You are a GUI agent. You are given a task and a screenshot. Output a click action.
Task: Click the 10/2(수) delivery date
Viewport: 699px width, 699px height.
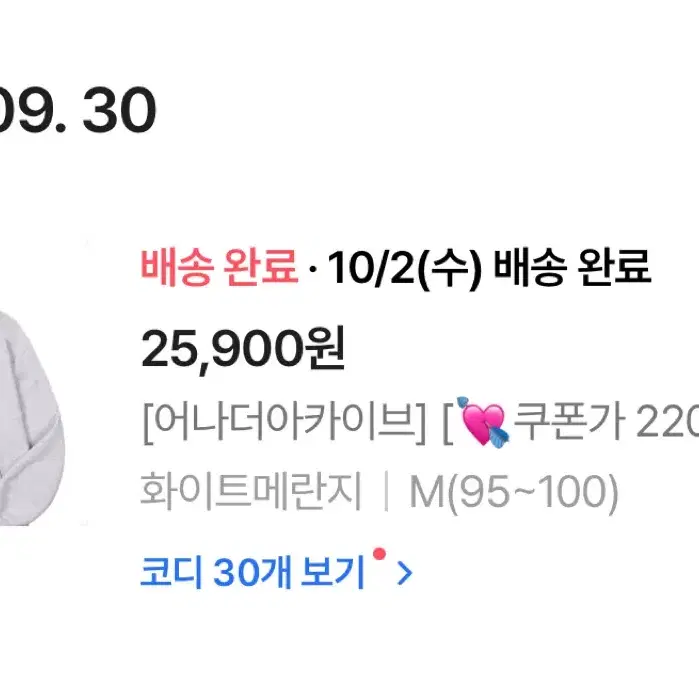pos(405,268)
